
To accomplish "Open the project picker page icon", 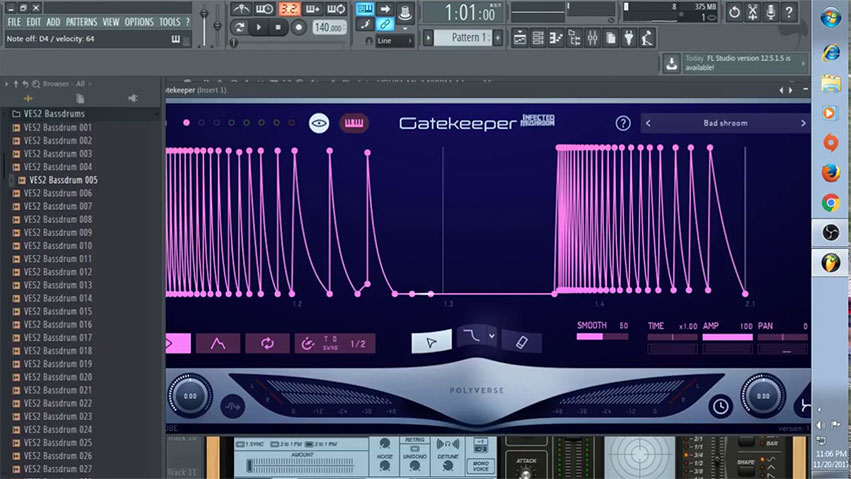I will pyautogui.click(x=611, y=38).
